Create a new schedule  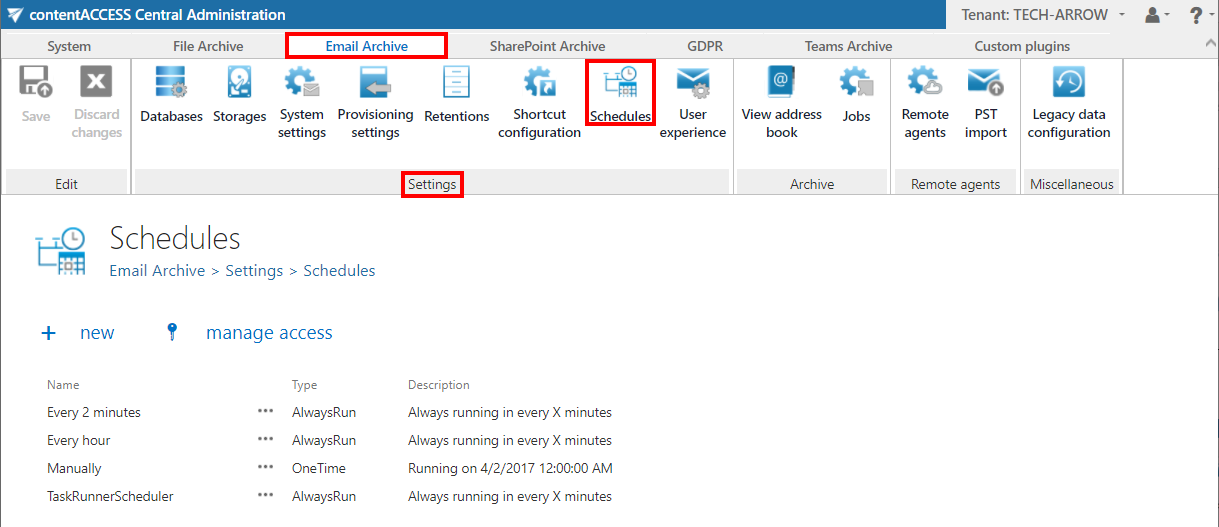click(79, 333)
